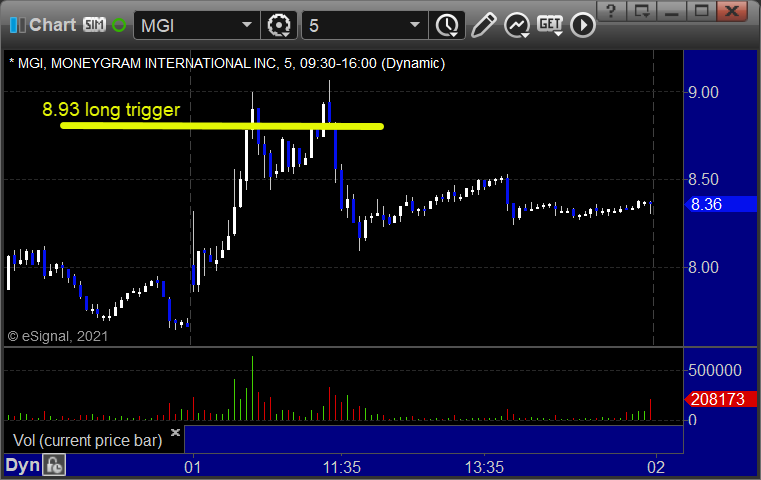Maximize the chart window
Image resolution: width=761 pixels, height=480 pixels.
click(701, 10)
